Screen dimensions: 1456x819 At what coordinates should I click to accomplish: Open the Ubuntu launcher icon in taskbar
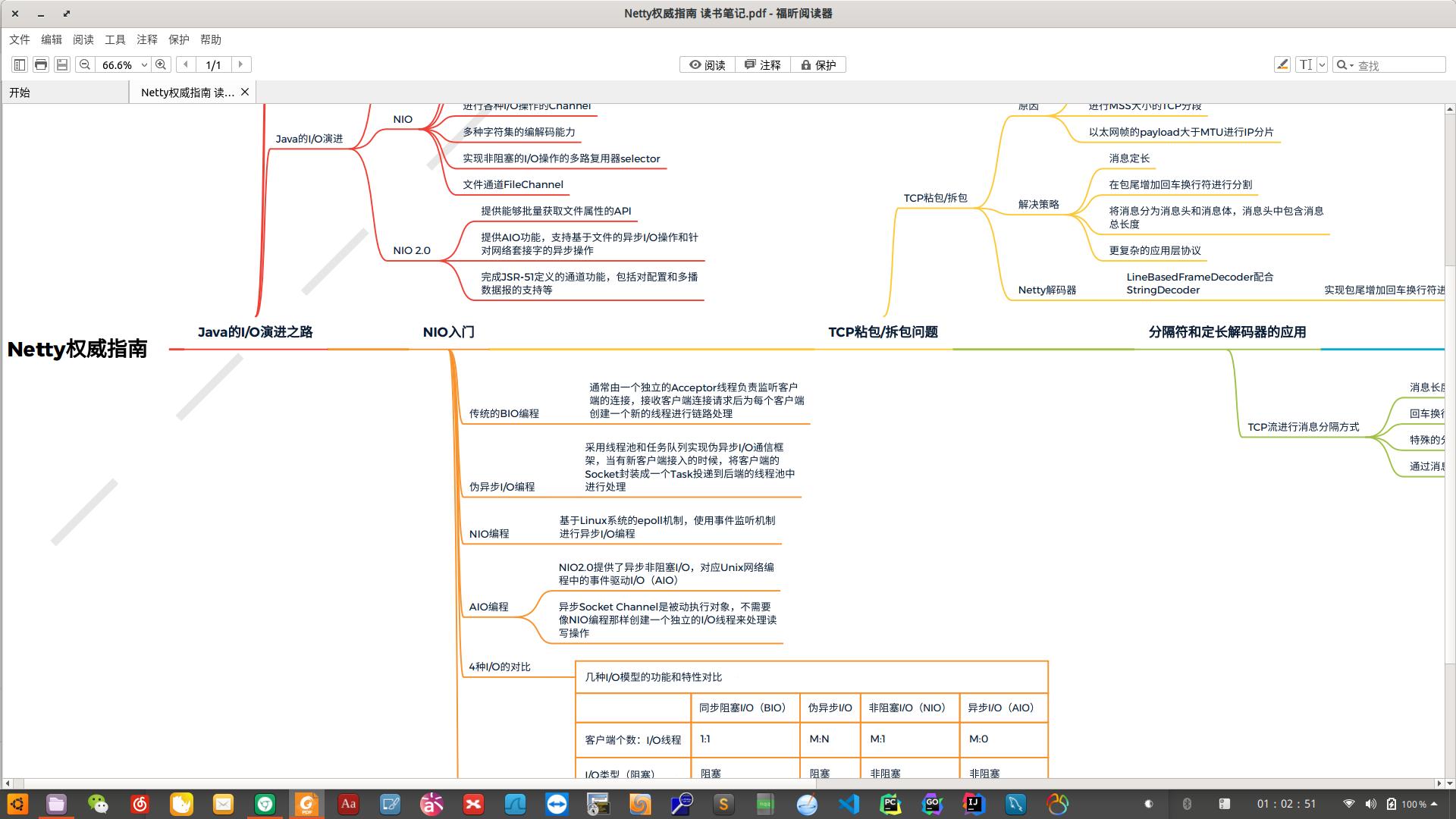point(17,804)
